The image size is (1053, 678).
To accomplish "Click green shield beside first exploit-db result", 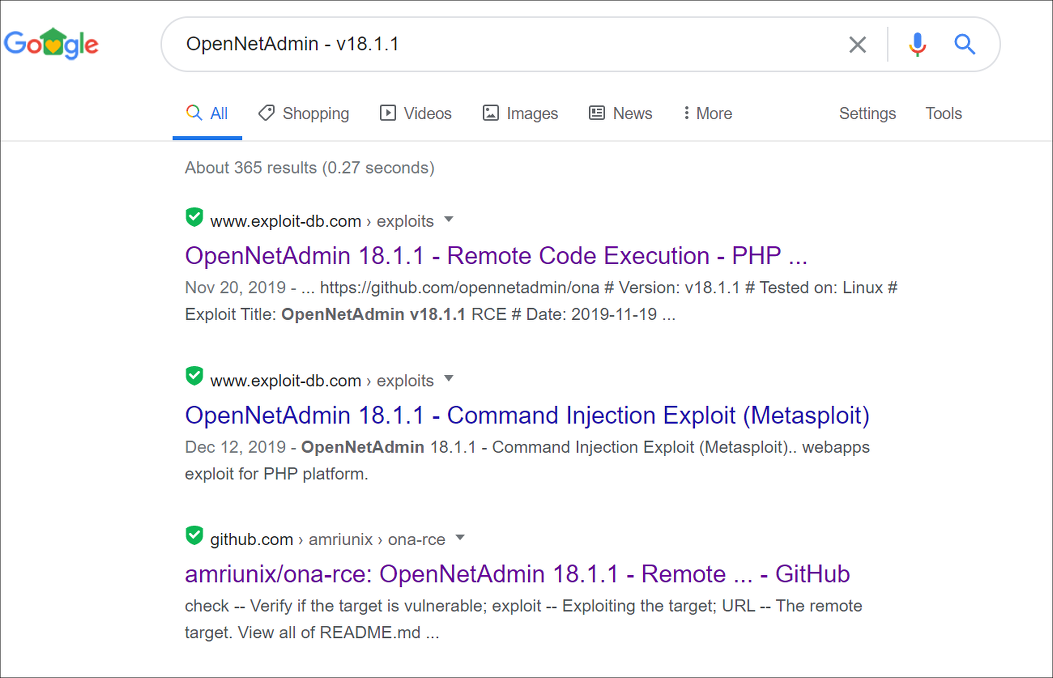I will [x=194, y=217].
